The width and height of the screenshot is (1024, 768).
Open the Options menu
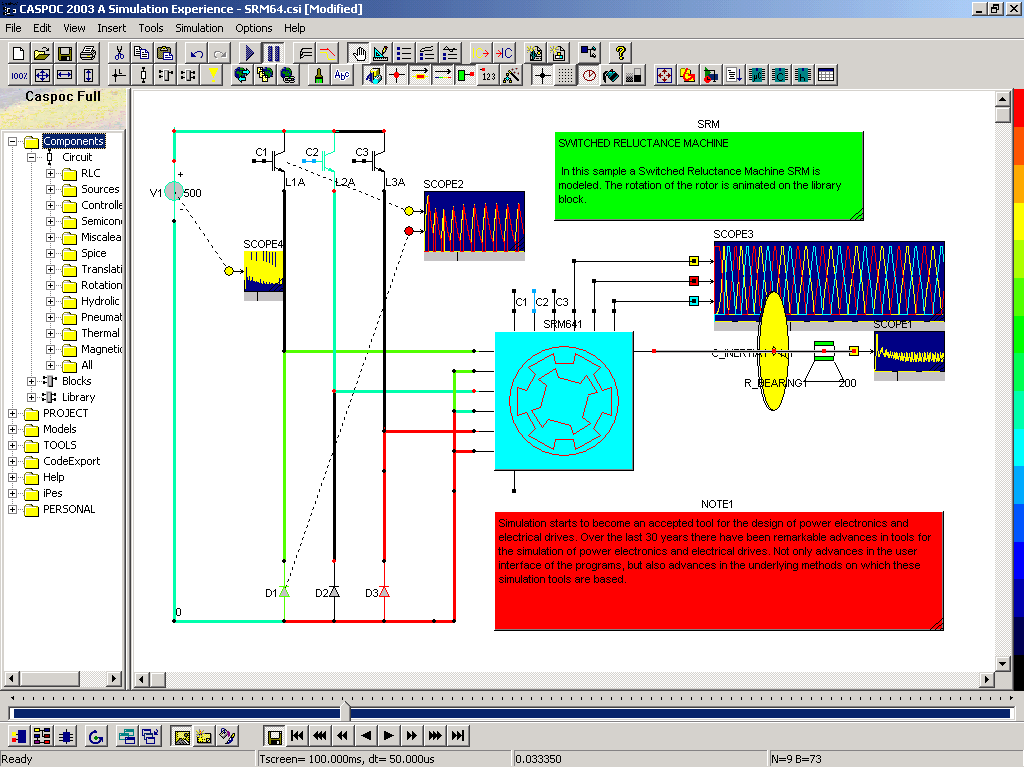coord(253,28)
